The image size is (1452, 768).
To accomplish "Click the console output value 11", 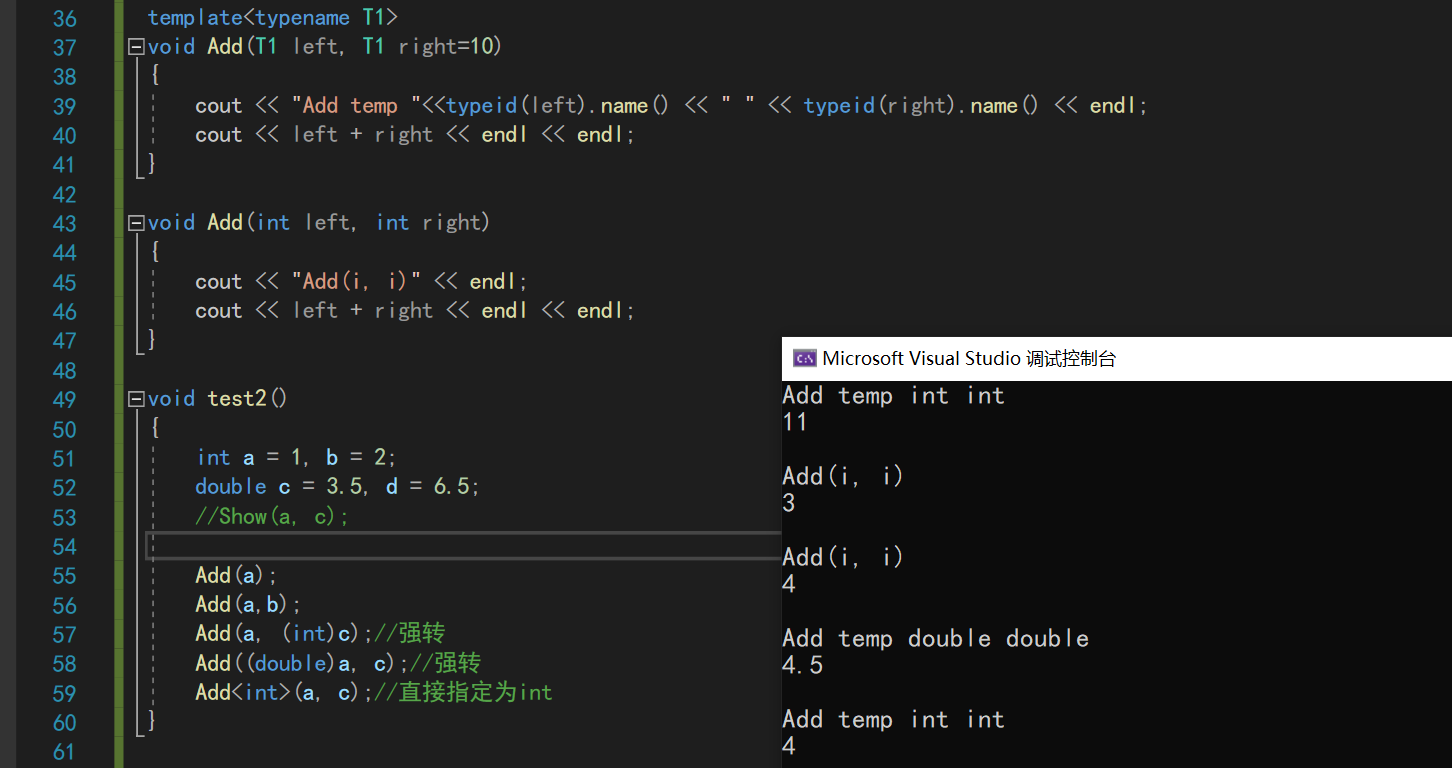I will [x=795, y=422].
